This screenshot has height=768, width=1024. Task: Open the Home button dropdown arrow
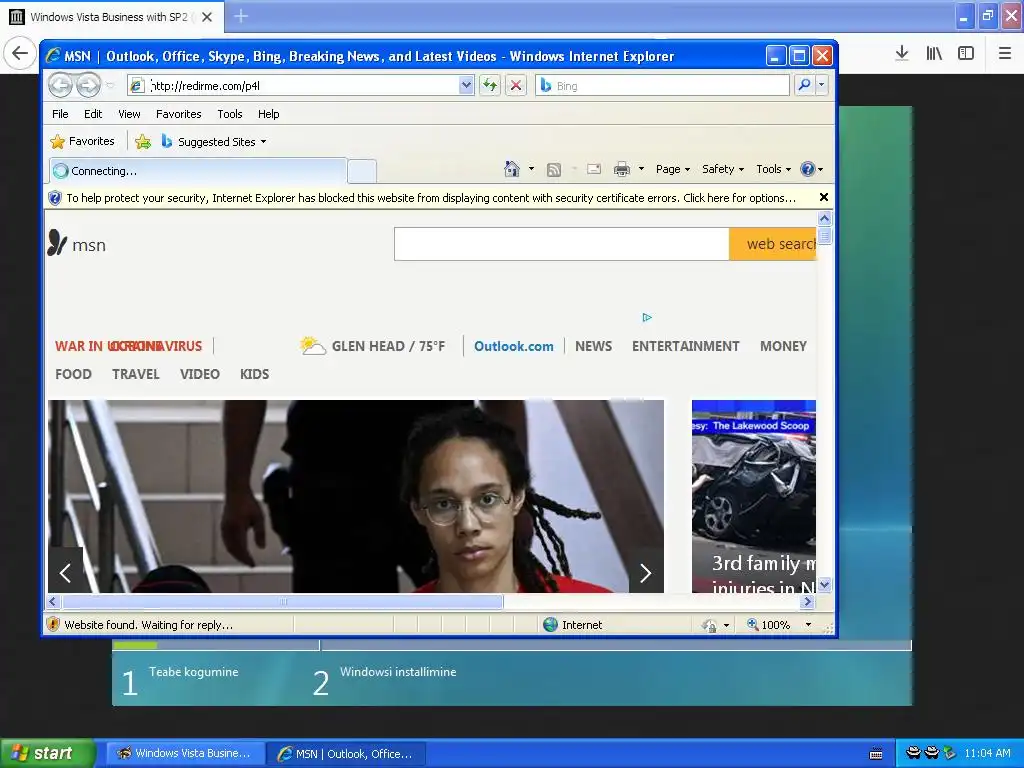pos(531,169)
